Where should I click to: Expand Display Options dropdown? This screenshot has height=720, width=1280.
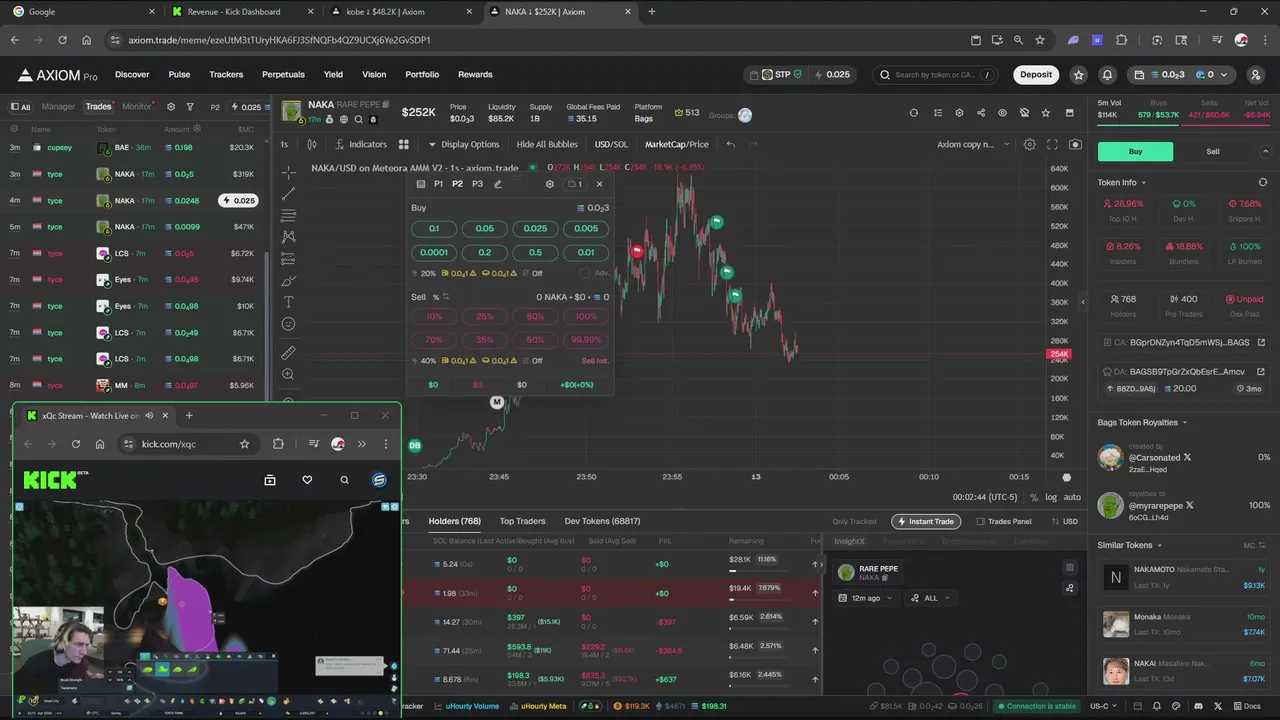(463, 144)
